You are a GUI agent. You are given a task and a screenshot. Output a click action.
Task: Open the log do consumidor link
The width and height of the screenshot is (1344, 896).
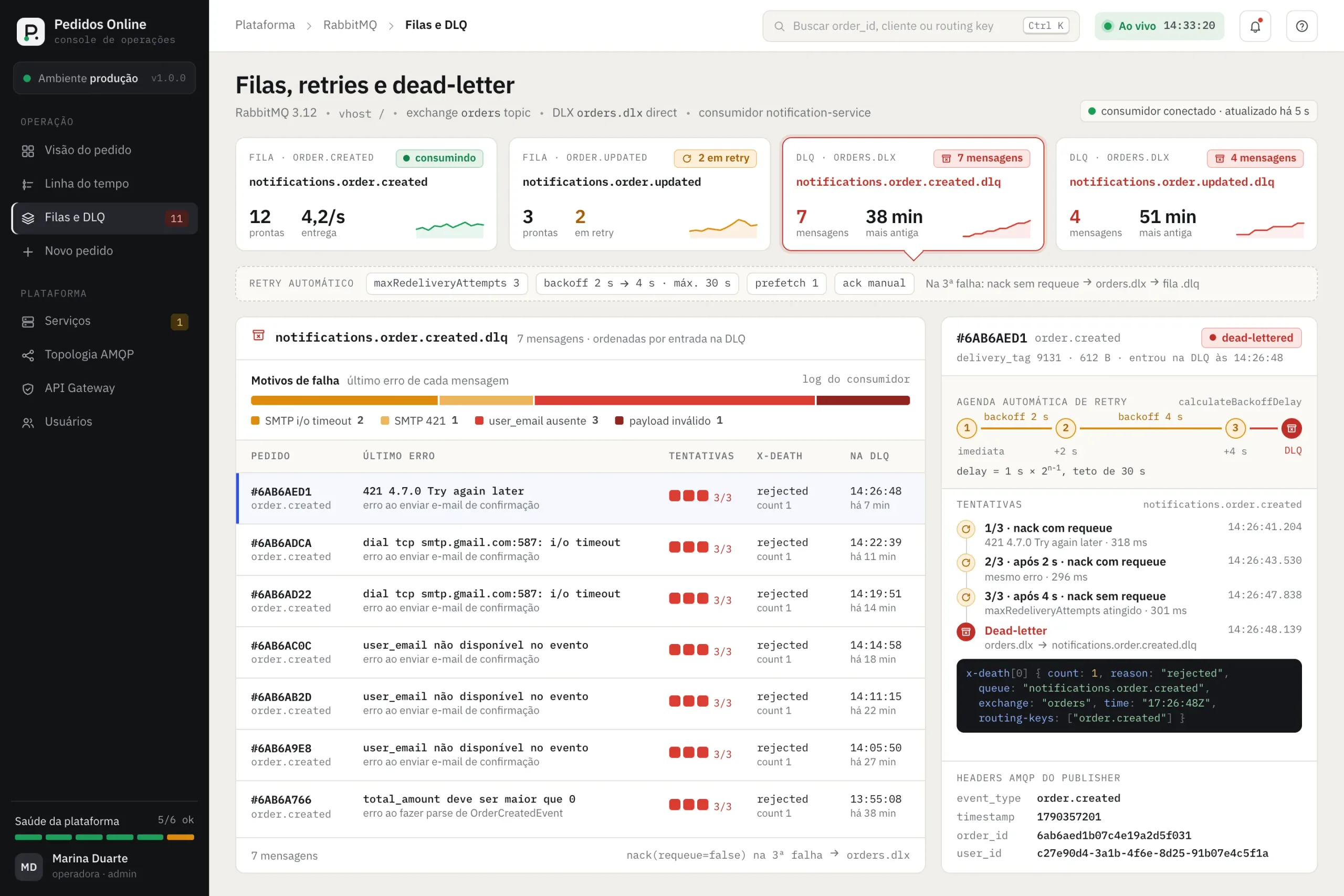(855, 379)
